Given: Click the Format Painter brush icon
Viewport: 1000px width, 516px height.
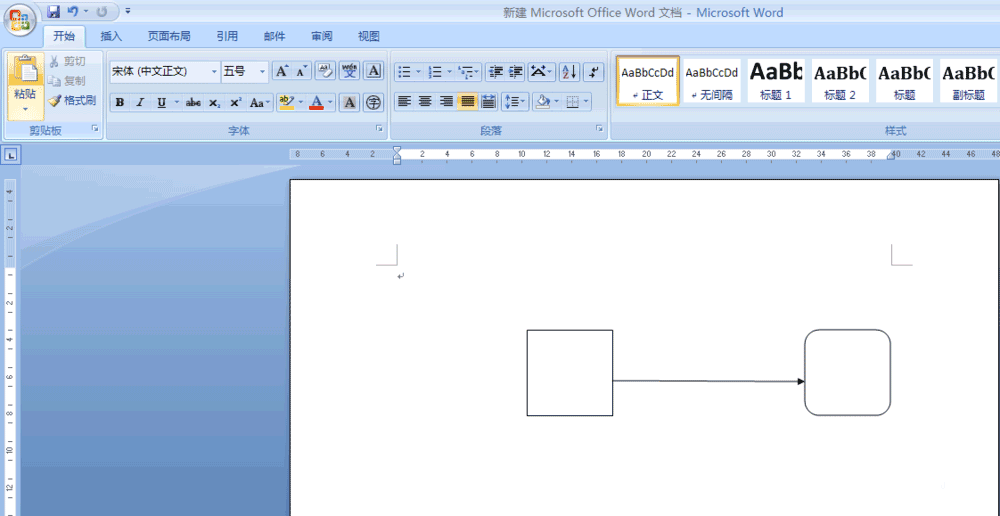Looking at the screenshot, I should tap(54, 100).
